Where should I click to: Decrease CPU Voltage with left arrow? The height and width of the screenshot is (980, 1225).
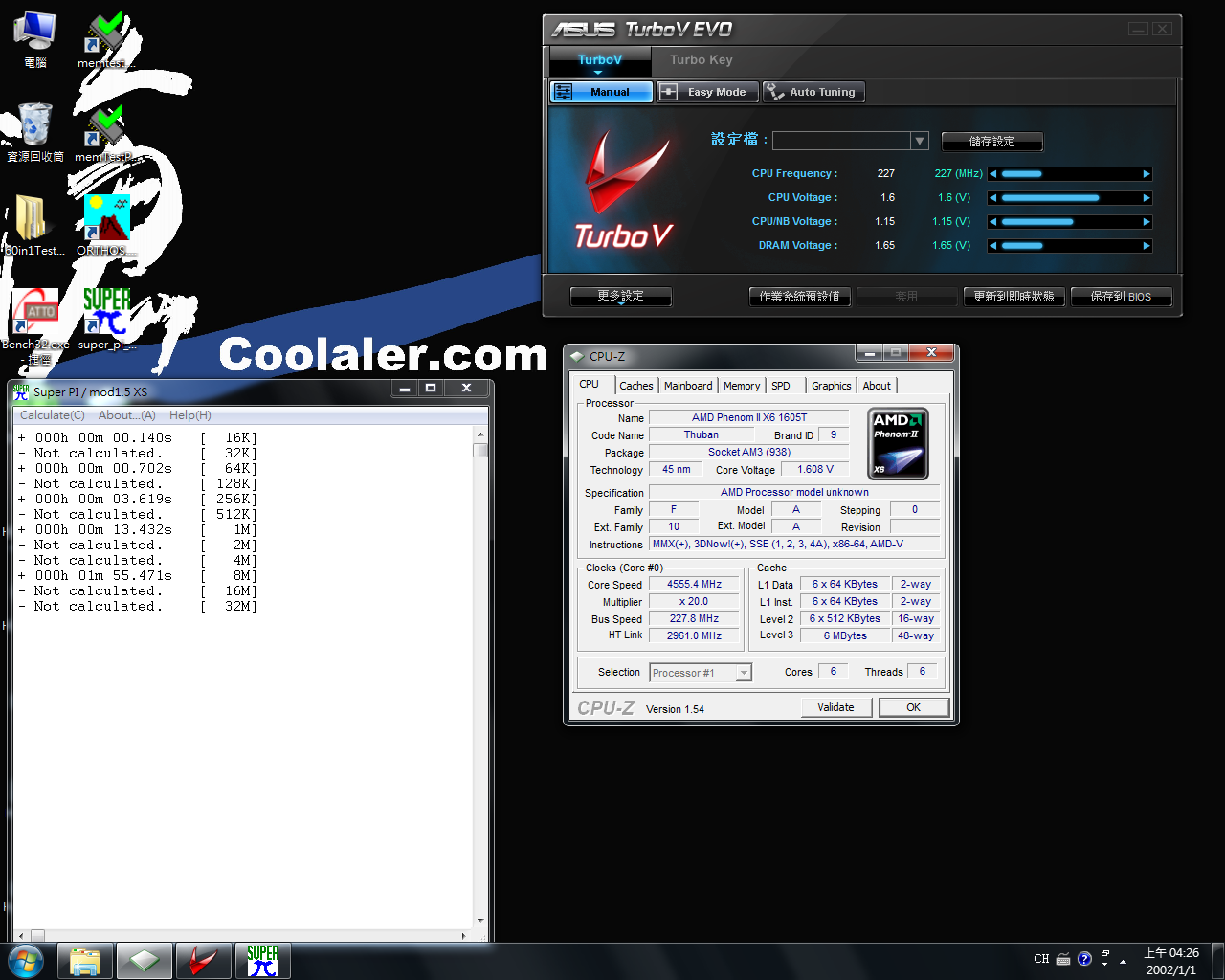click(993, 198)
